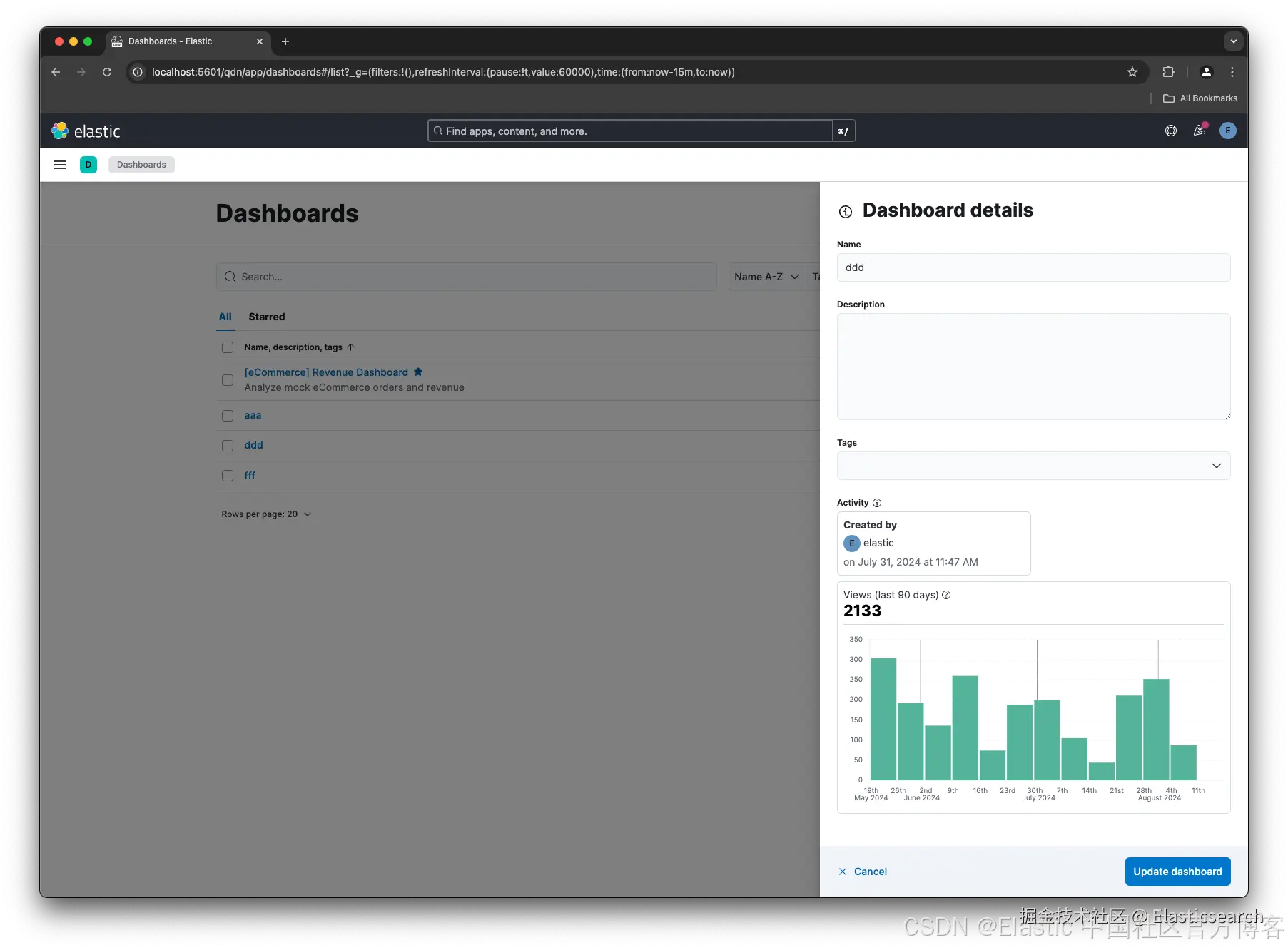This screenshot has width=1288, height=950.
Task: Click into the Description text area
Action: [1033, 367]
